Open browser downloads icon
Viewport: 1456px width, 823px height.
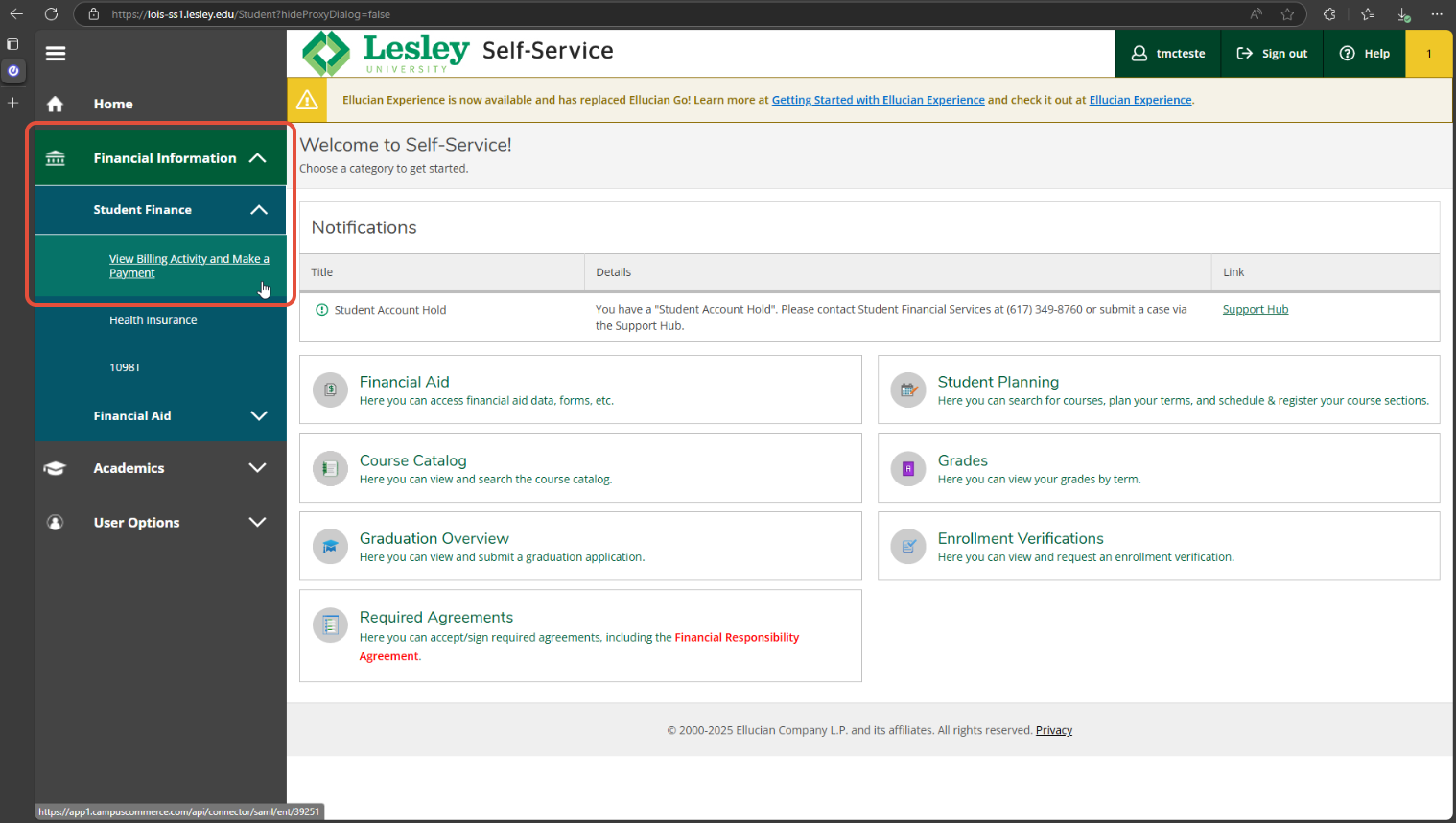tap(1403, 14)
